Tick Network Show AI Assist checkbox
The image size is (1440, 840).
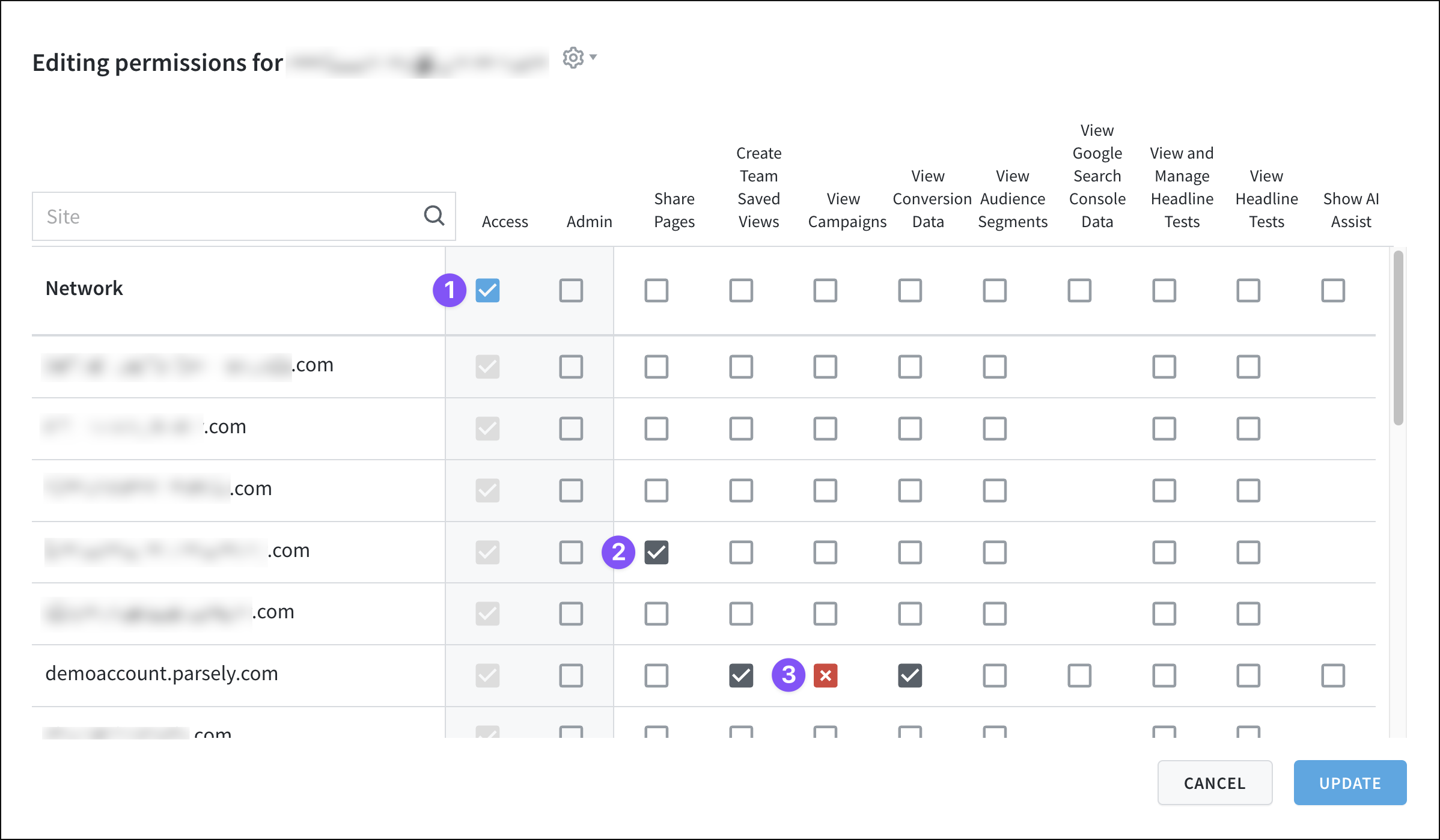pyautogui.click(x=1333, y=290)
